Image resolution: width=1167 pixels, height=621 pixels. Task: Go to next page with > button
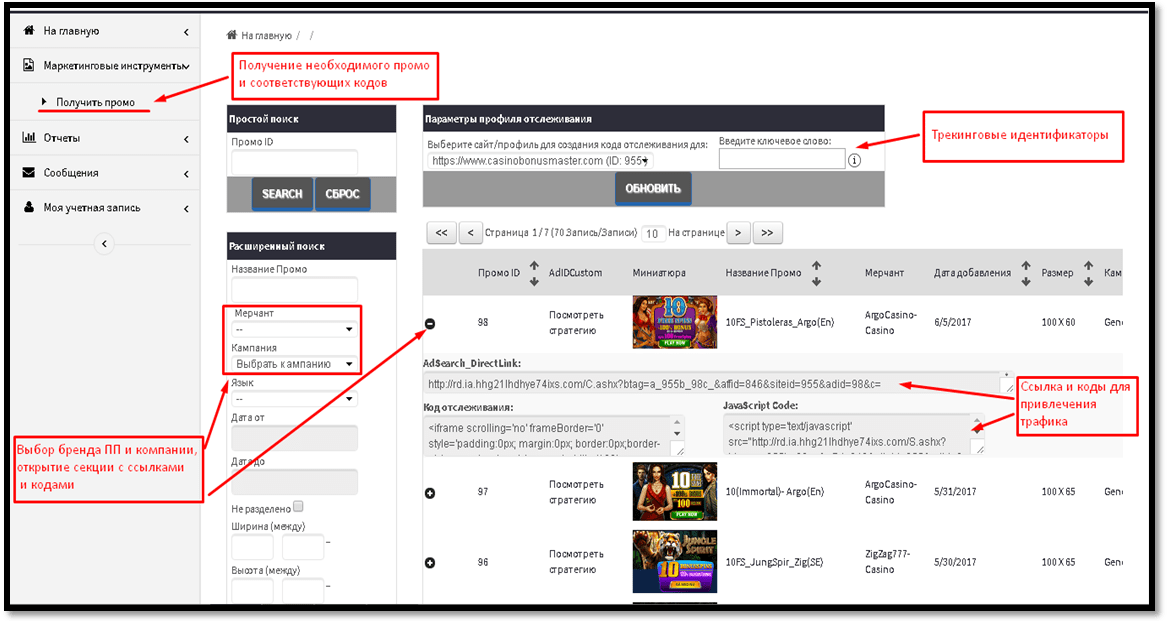coord(738,233)
